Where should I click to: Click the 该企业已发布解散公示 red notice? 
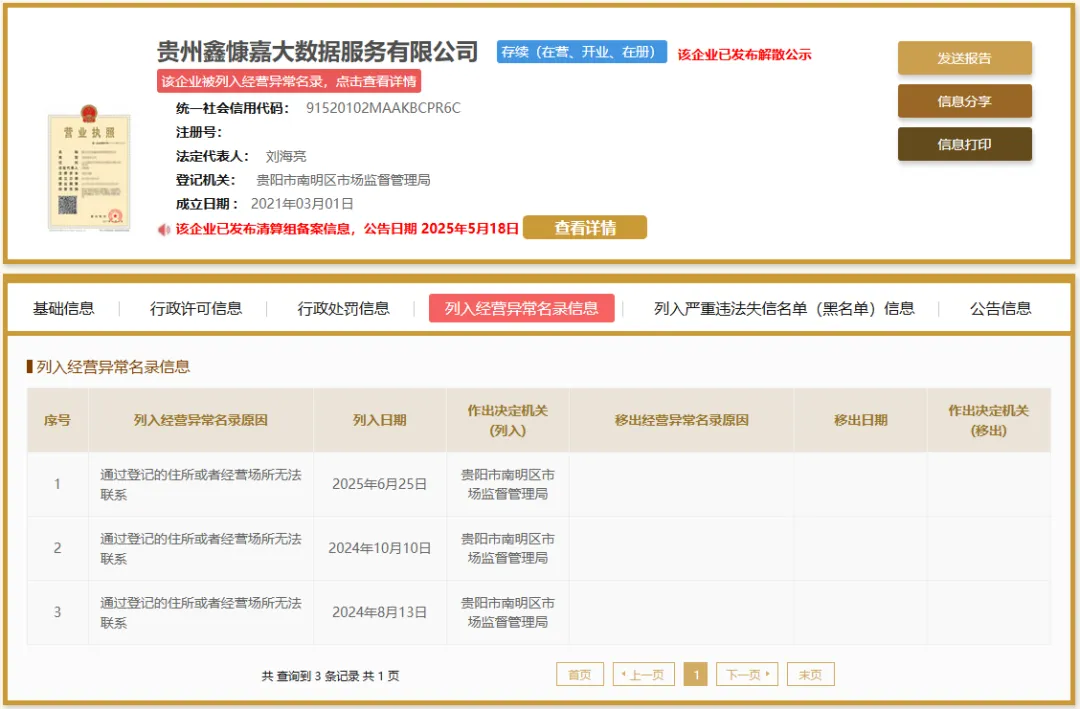tap(744, 54)
